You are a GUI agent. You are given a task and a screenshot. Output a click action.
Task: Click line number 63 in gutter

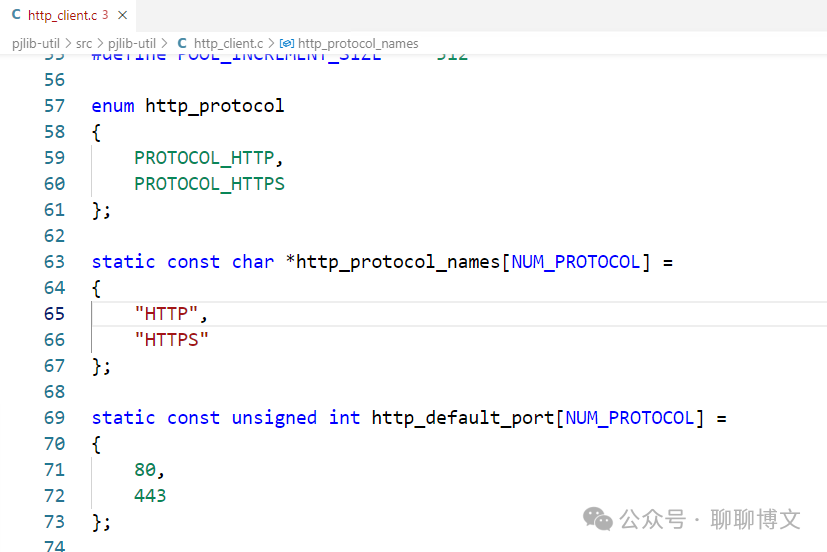[x=54, y=262]
